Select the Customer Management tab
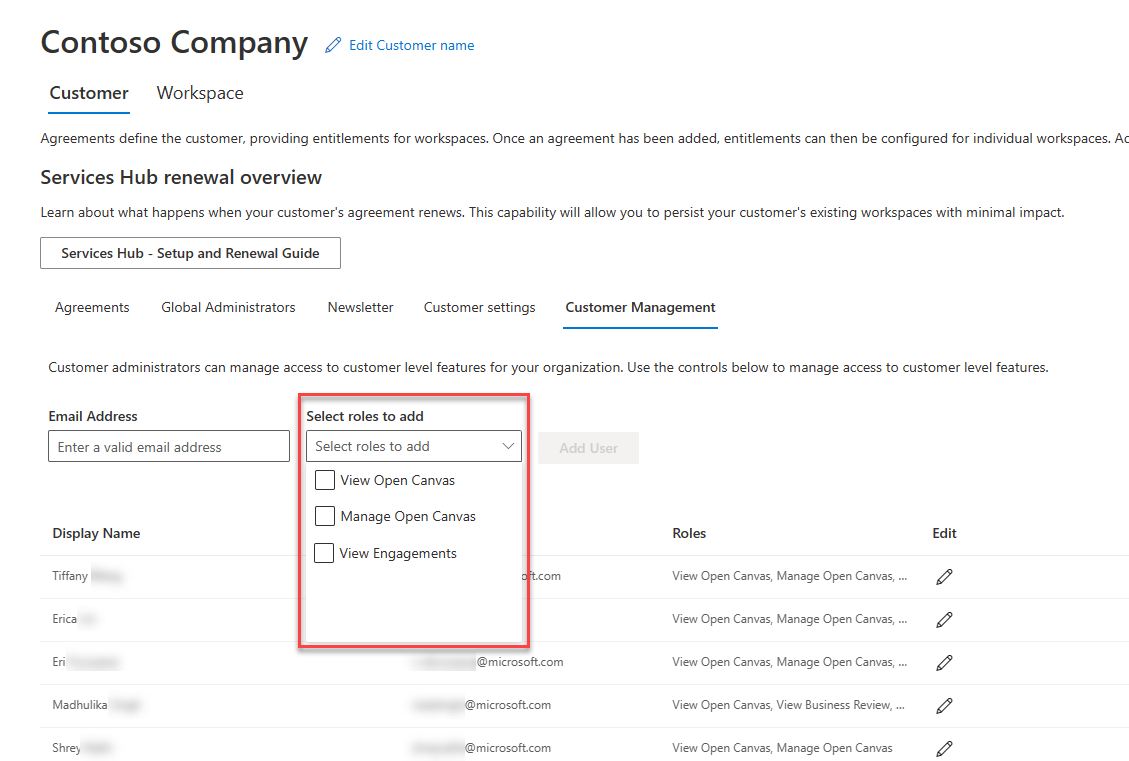 point(640,307)
